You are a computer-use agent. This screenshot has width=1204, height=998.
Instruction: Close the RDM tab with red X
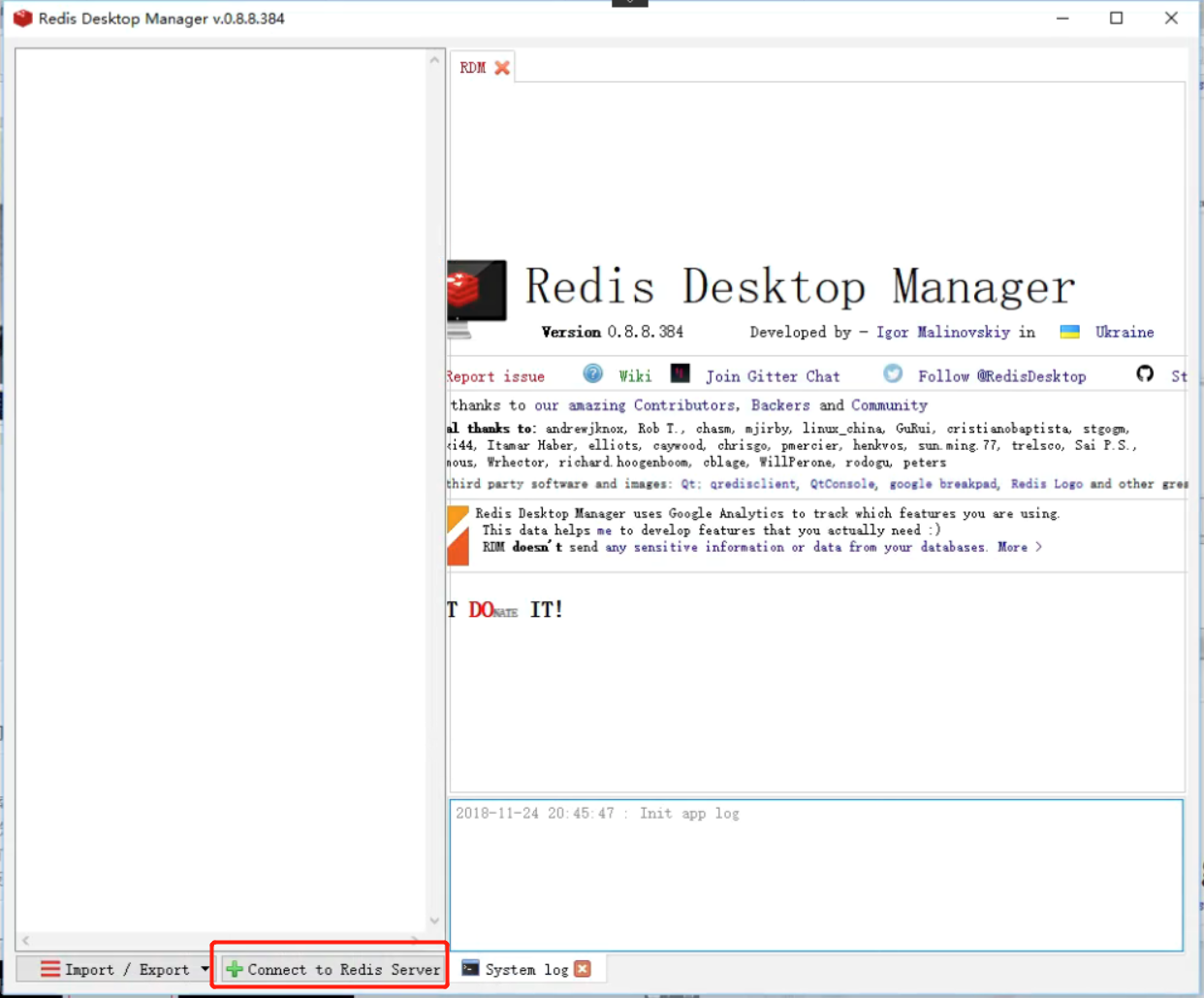click(502, 68)
